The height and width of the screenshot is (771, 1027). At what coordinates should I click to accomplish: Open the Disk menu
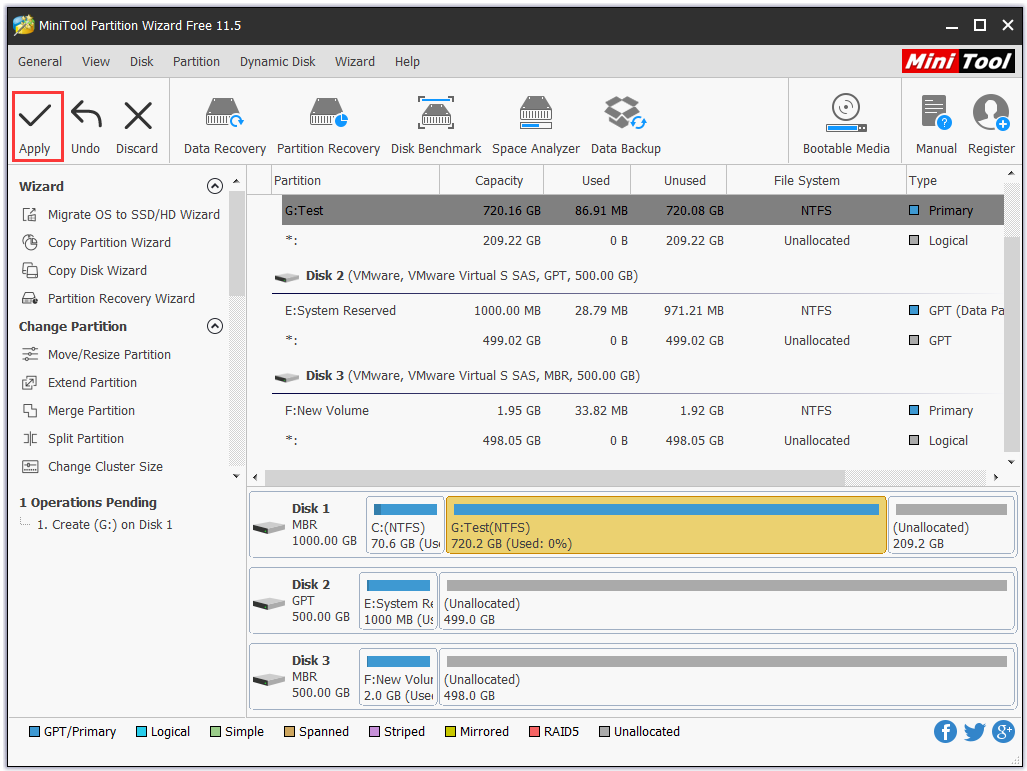pyautogui.click(x=141, y=62)
